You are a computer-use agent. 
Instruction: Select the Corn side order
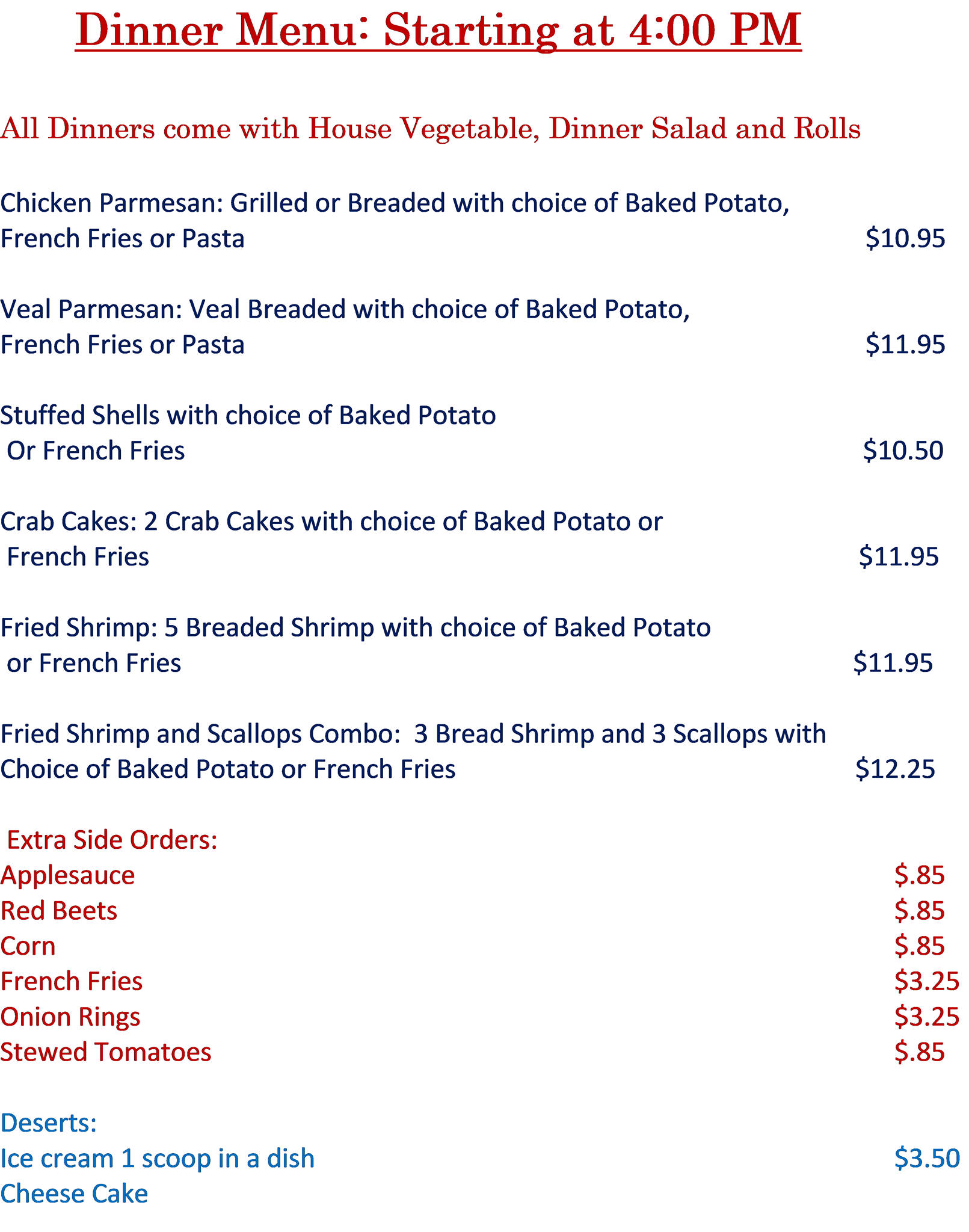pyautogui.click(x=28, y=947)
